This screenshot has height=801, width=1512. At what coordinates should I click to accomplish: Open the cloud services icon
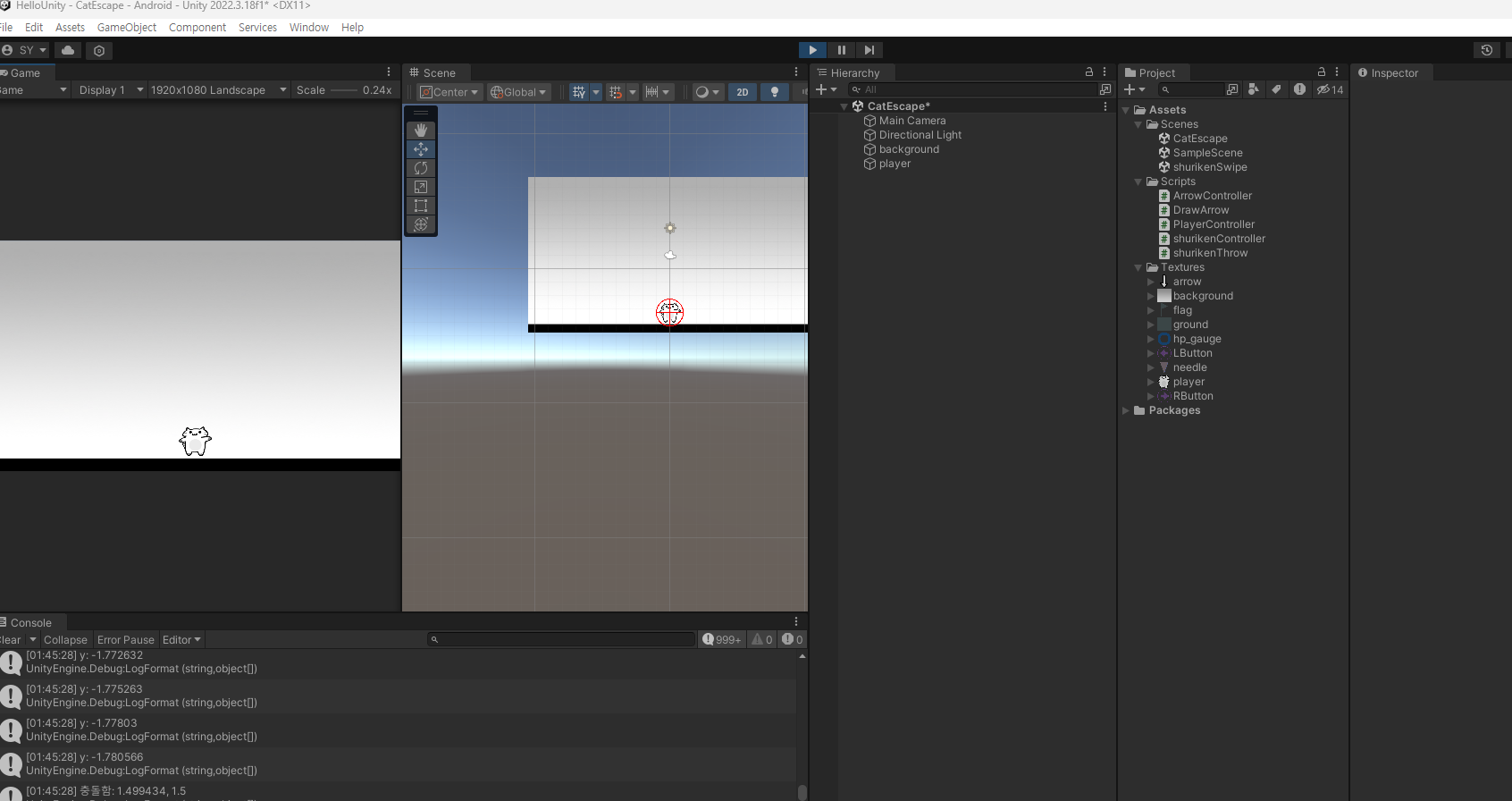point(68,50)
